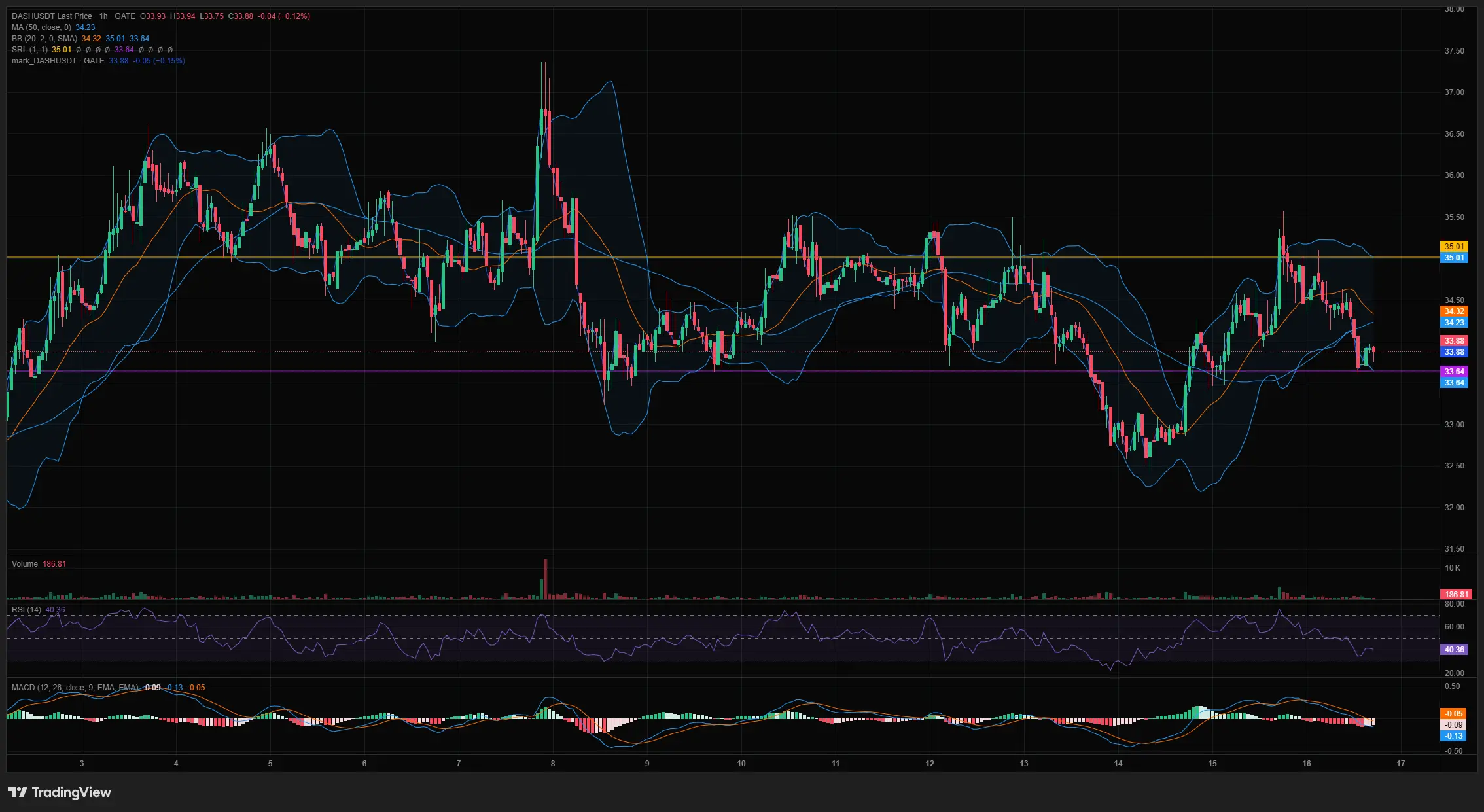Select the red 33.88 last price tag

1454,341
